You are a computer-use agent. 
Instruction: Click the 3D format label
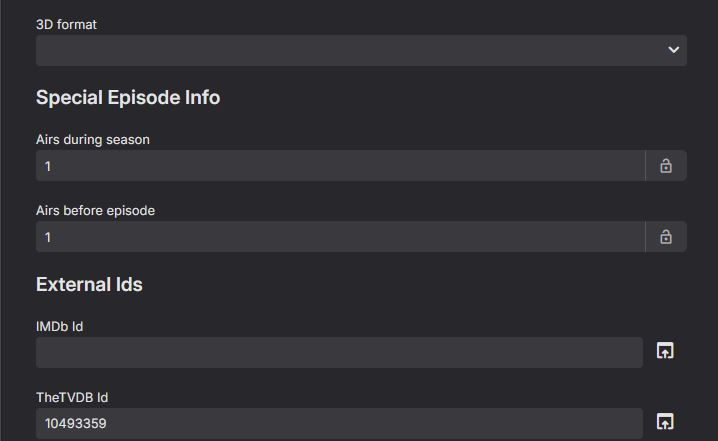[66, 24]
